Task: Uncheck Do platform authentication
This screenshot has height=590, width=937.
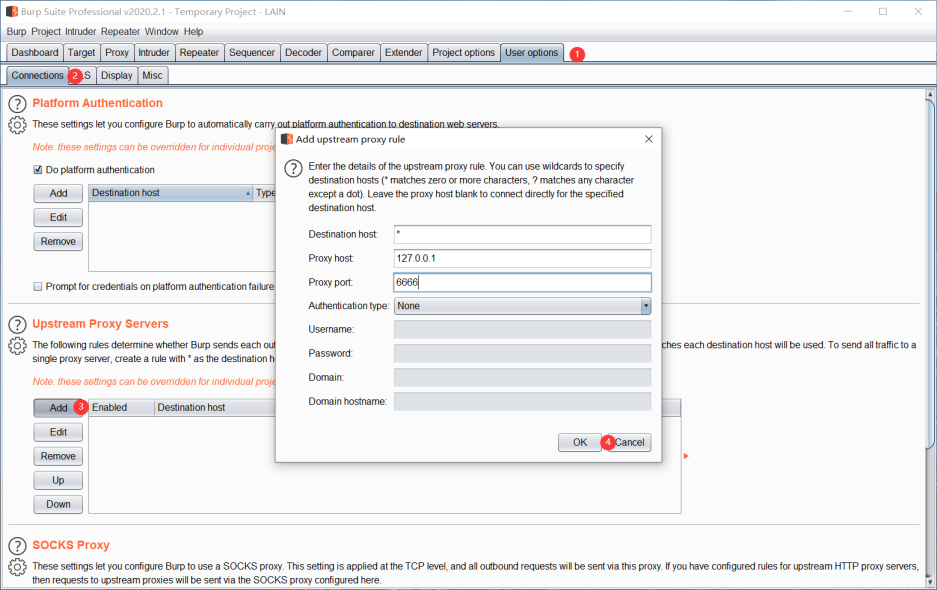Action: pyautogui.click(x=38, y=170)
